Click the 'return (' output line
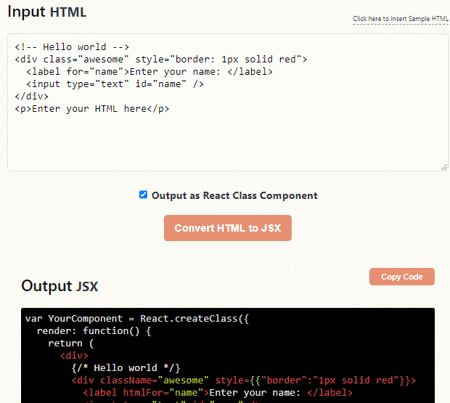 tap(71, 343)
